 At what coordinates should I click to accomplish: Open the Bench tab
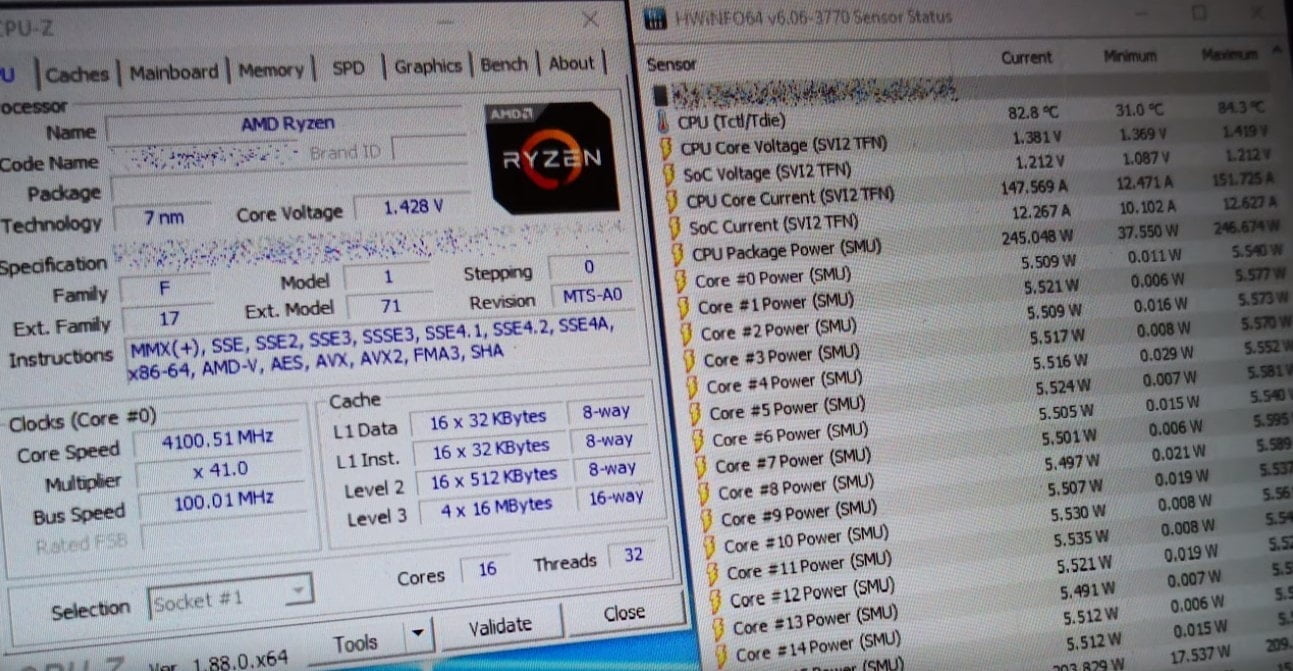[x=504, y=64]
